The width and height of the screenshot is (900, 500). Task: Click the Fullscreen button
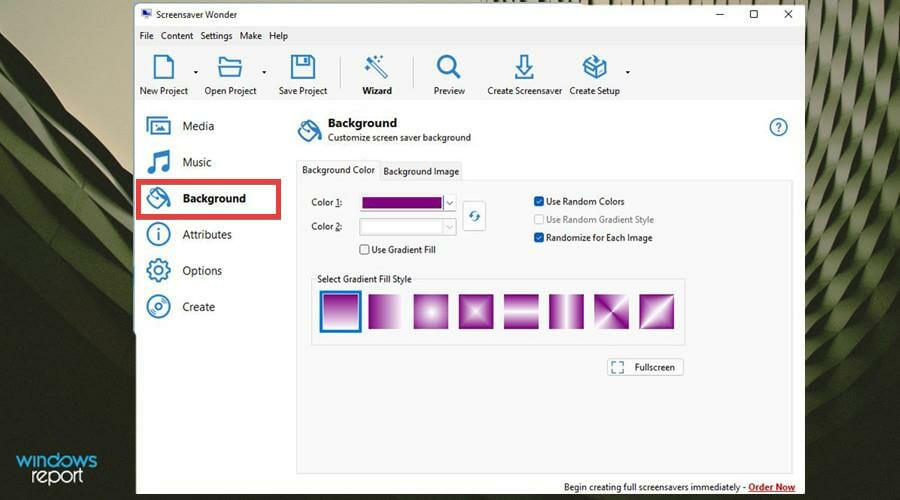click(645, 367)
